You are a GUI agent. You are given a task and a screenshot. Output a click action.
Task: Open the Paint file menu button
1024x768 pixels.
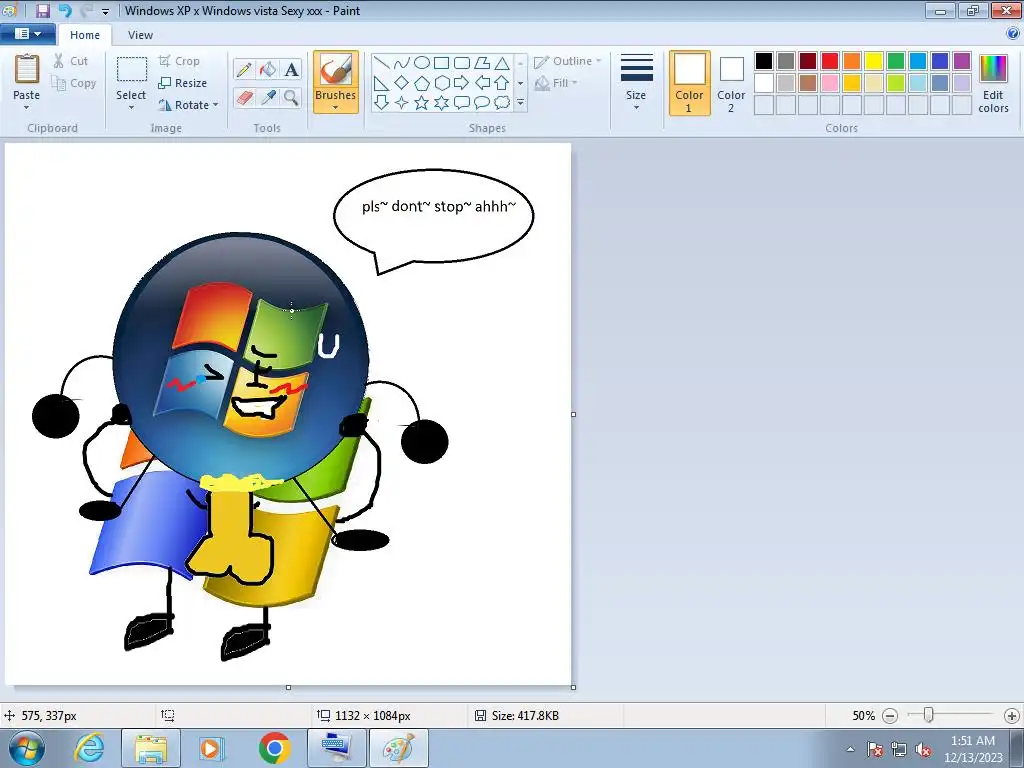27,34
